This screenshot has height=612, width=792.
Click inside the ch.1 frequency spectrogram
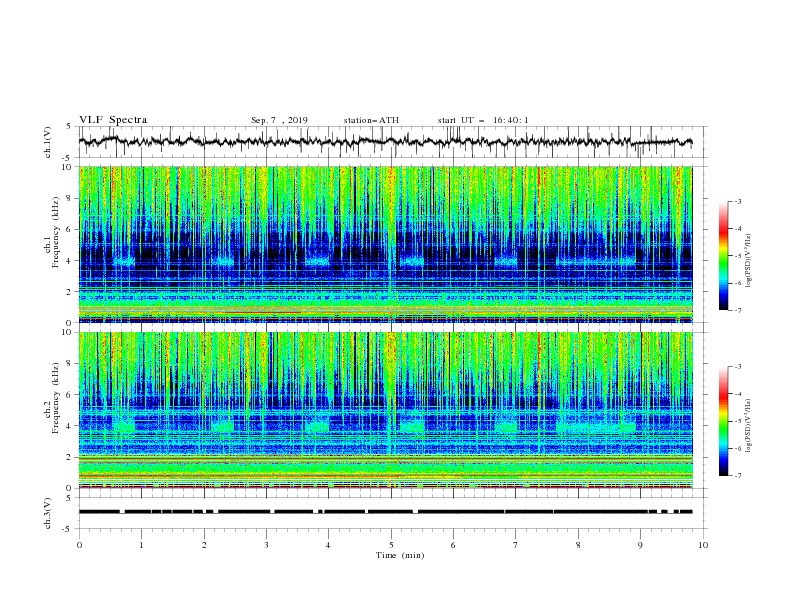click(x=385, y=244)
